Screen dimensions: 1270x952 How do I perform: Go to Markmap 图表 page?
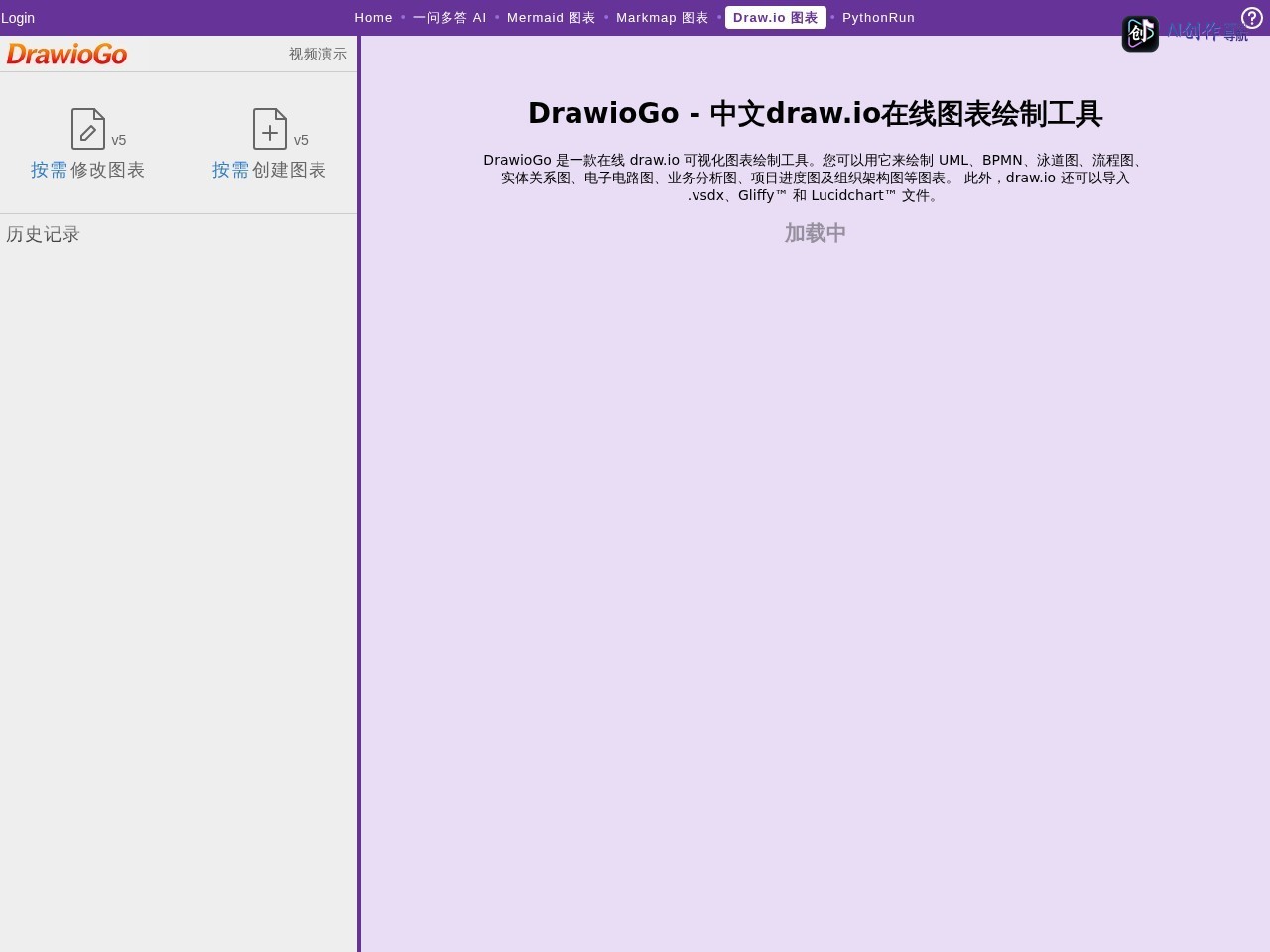pos(663,17)
